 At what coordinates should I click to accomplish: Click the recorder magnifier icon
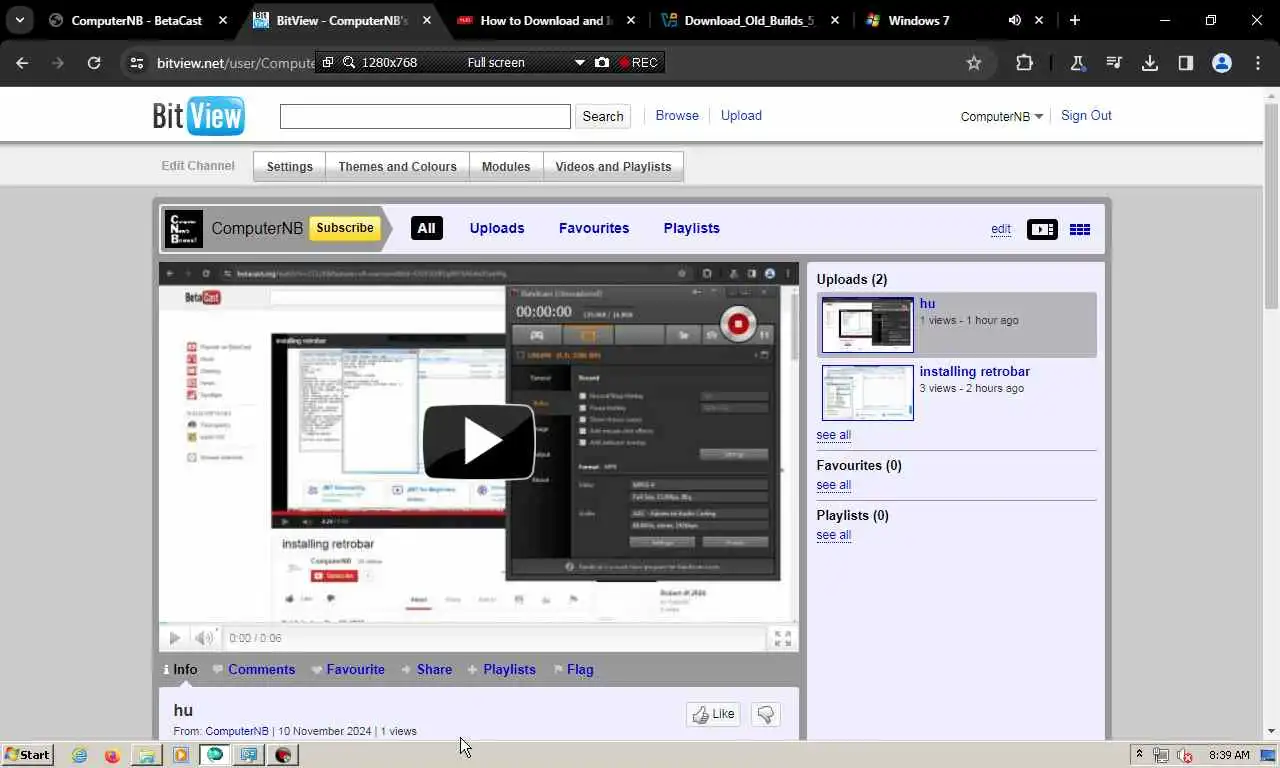[x=349, y=62]
